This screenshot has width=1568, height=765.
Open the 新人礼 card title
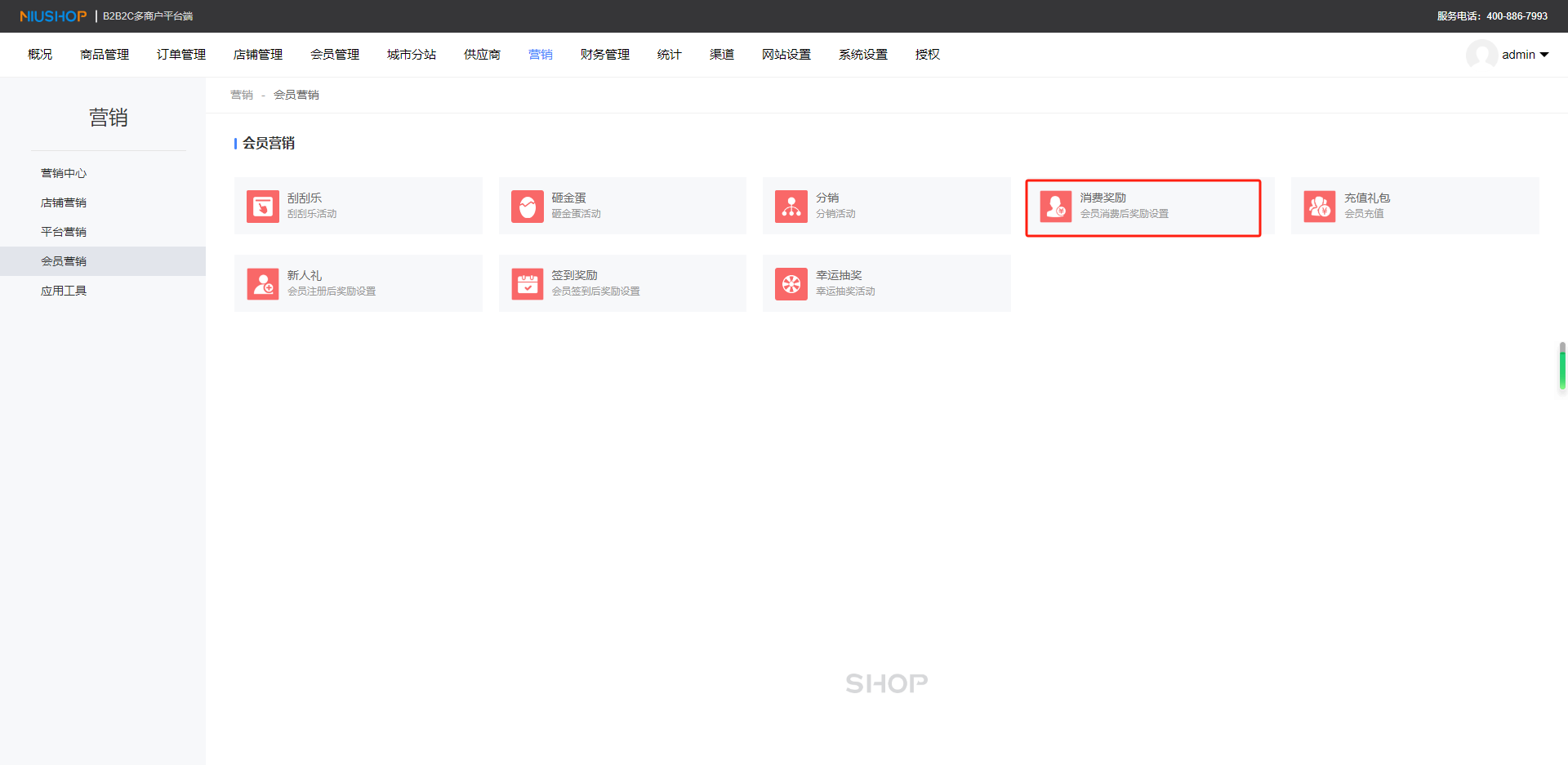coord(305,275)
